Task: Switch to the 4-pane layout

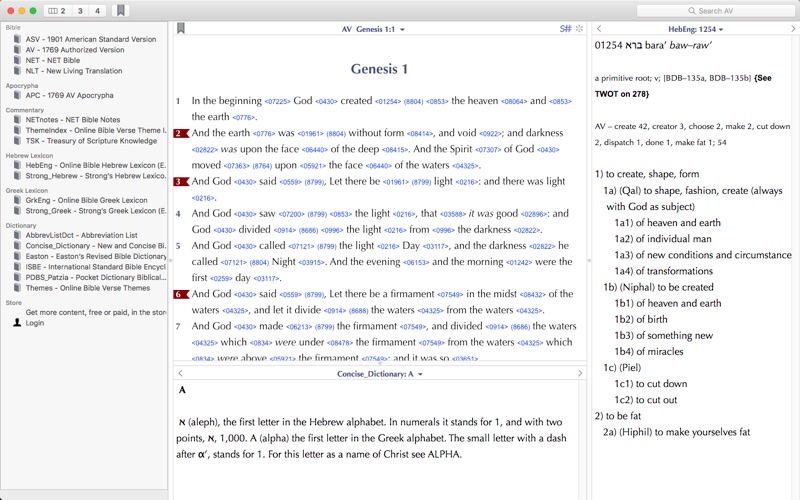Action: pyautogui.click(x=97, y=11)
